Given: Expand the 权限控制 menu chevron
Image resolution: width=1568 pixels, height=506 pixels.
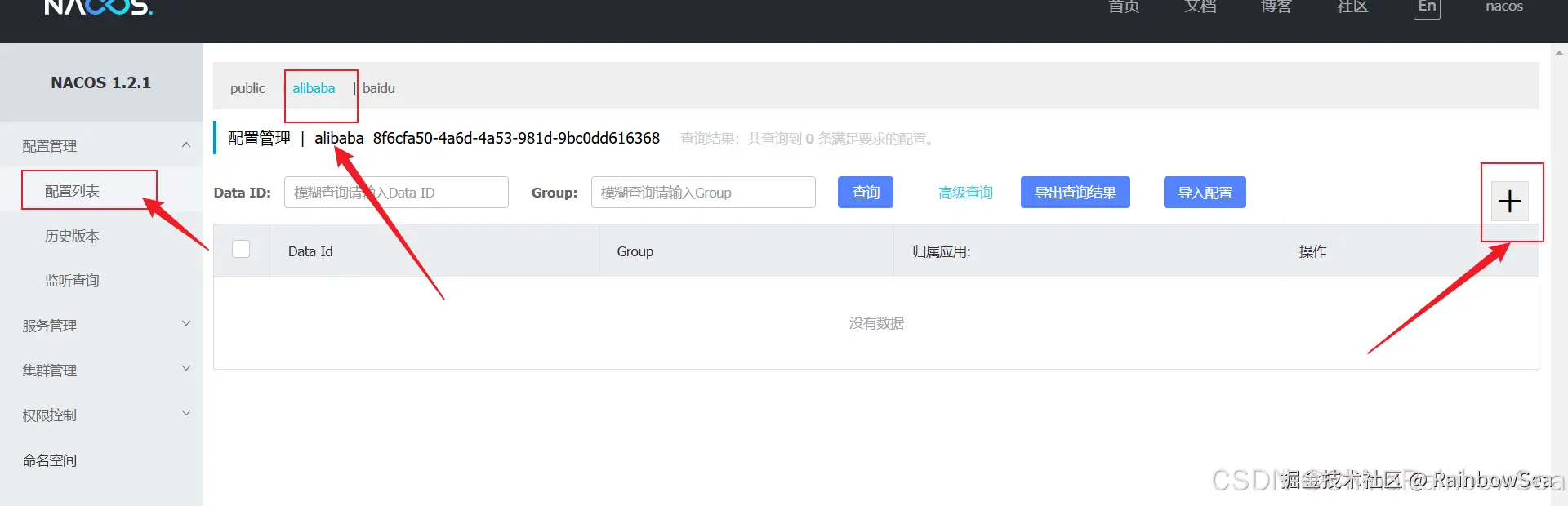Looking at the screenshot, I should pos(186,414).
